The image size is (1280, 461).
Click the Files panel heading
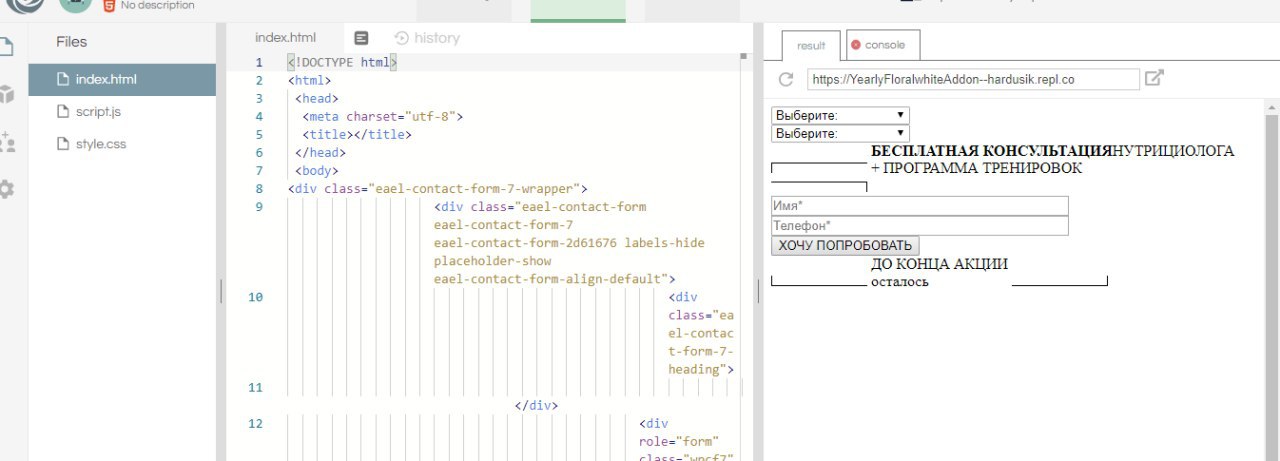point(71,42)
